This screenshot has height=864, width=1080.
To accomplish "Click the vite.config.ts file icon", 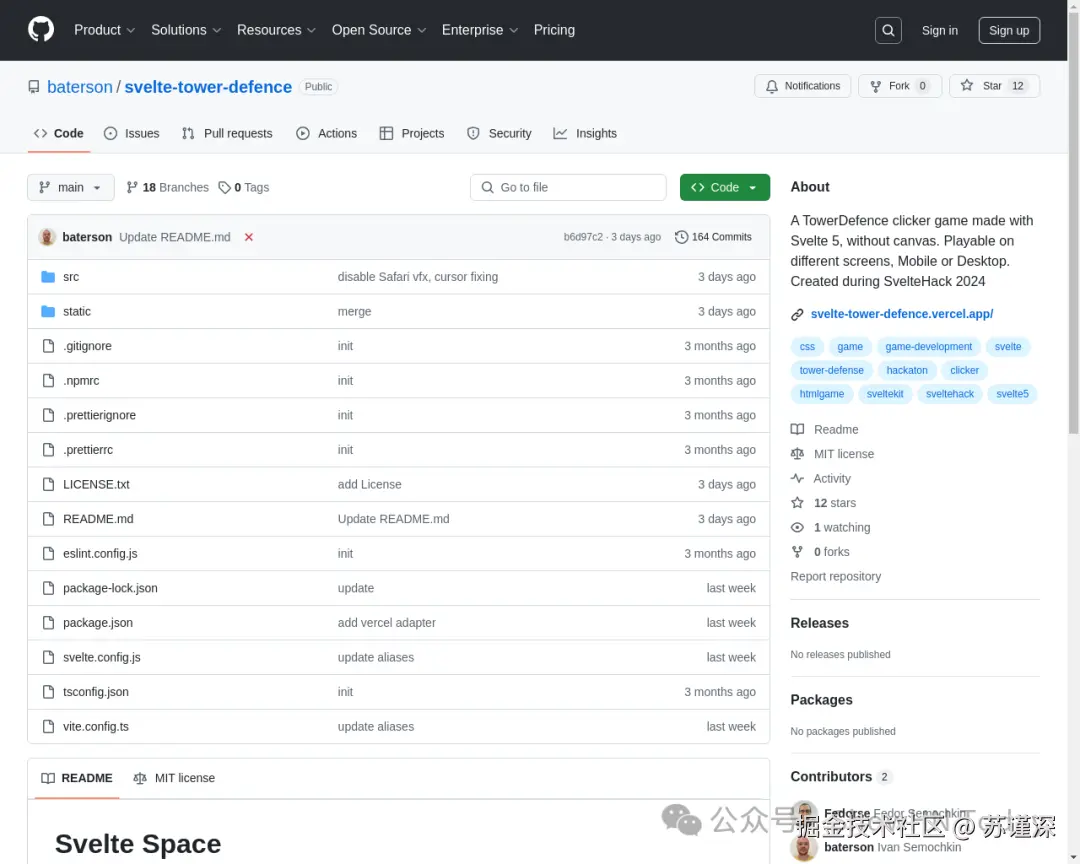I will [48, 726].
